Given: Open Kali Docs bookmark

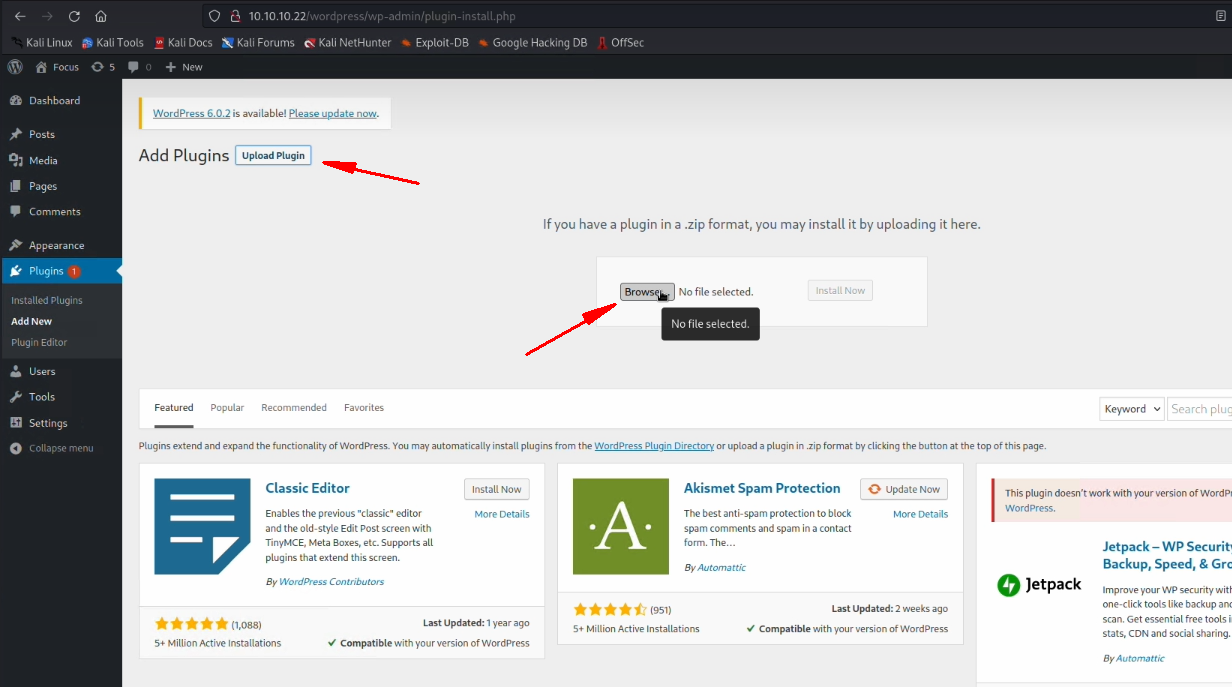Looking at the screenshot, I should 183,43.
